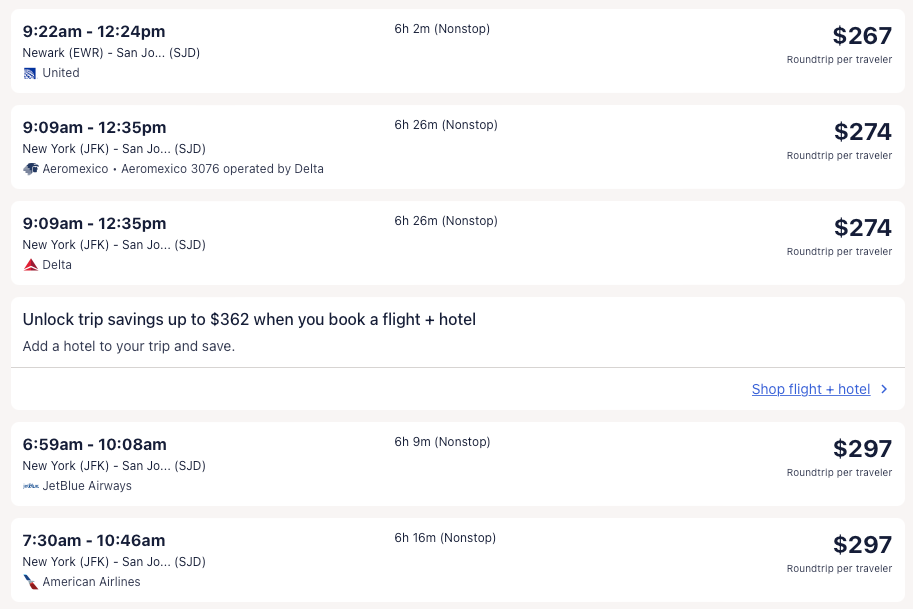The height and width of the screenshot is (609, 913).
Task: Click the Add a hotel to your trip text
Action: point(128,347)
